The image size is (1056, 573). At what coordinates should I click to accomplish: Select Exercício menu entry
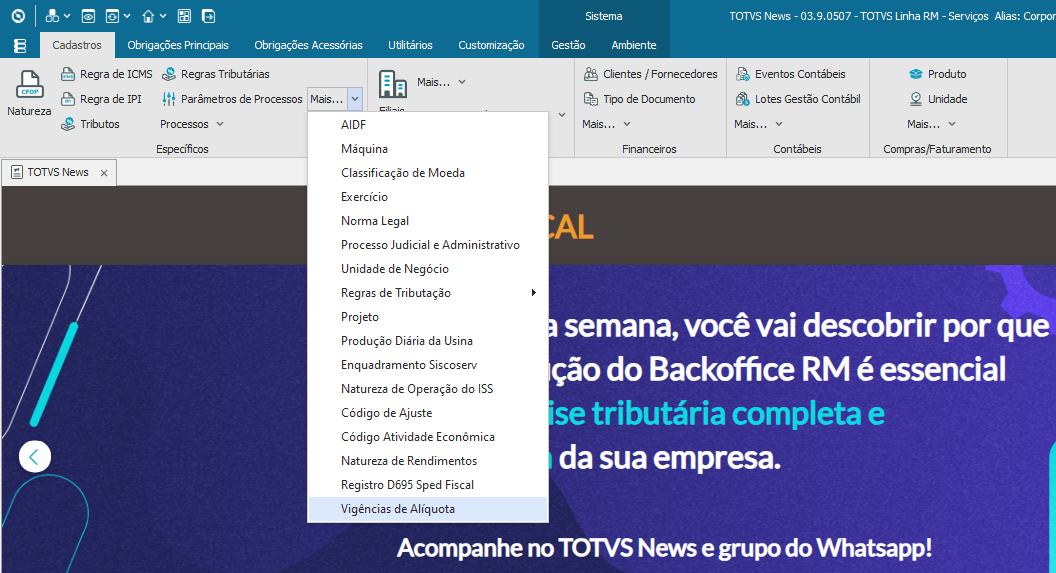coord(428,197)
